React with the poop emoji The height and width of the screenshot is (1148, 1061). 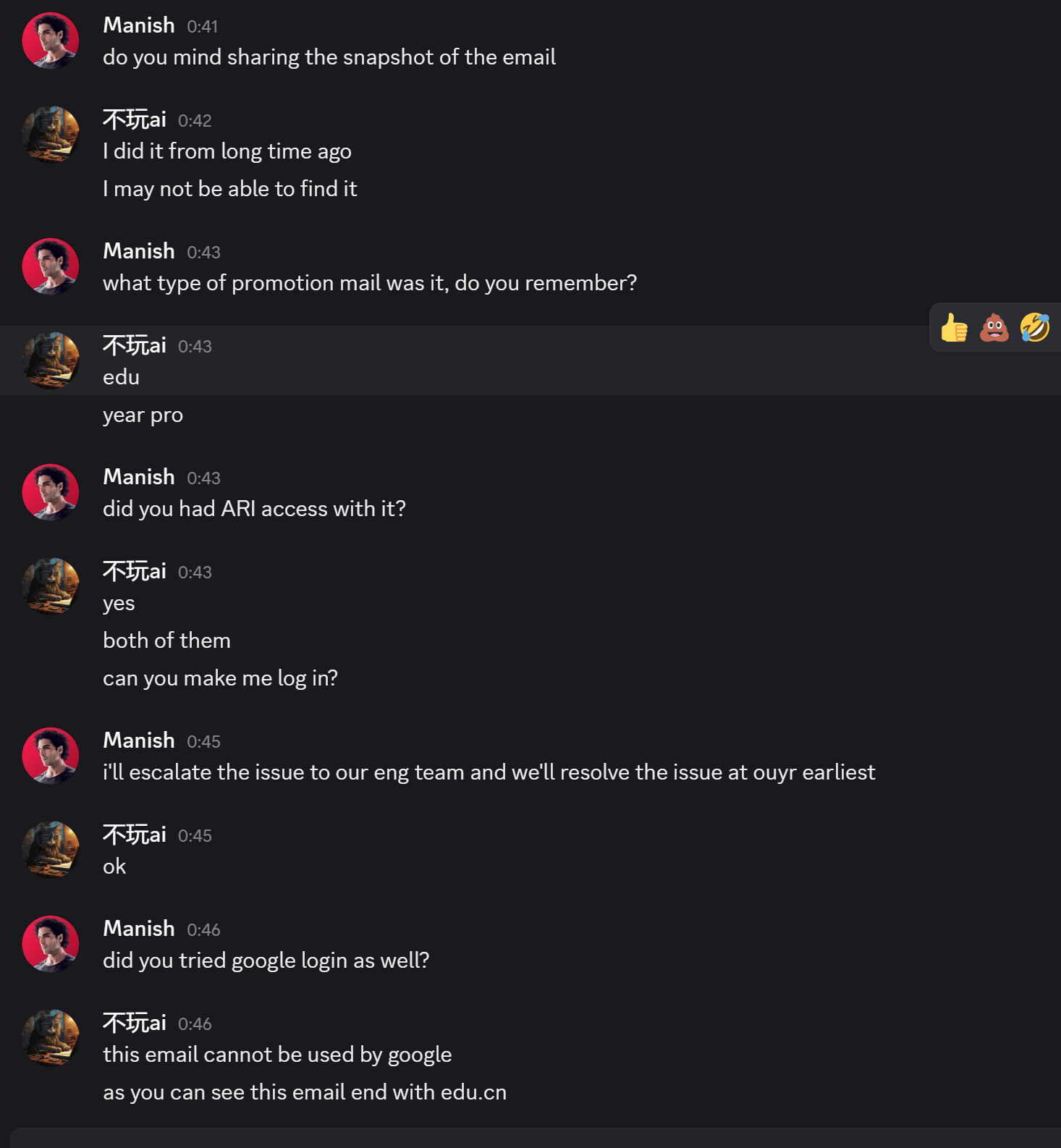pyautogui.click(x=994, y=328)
